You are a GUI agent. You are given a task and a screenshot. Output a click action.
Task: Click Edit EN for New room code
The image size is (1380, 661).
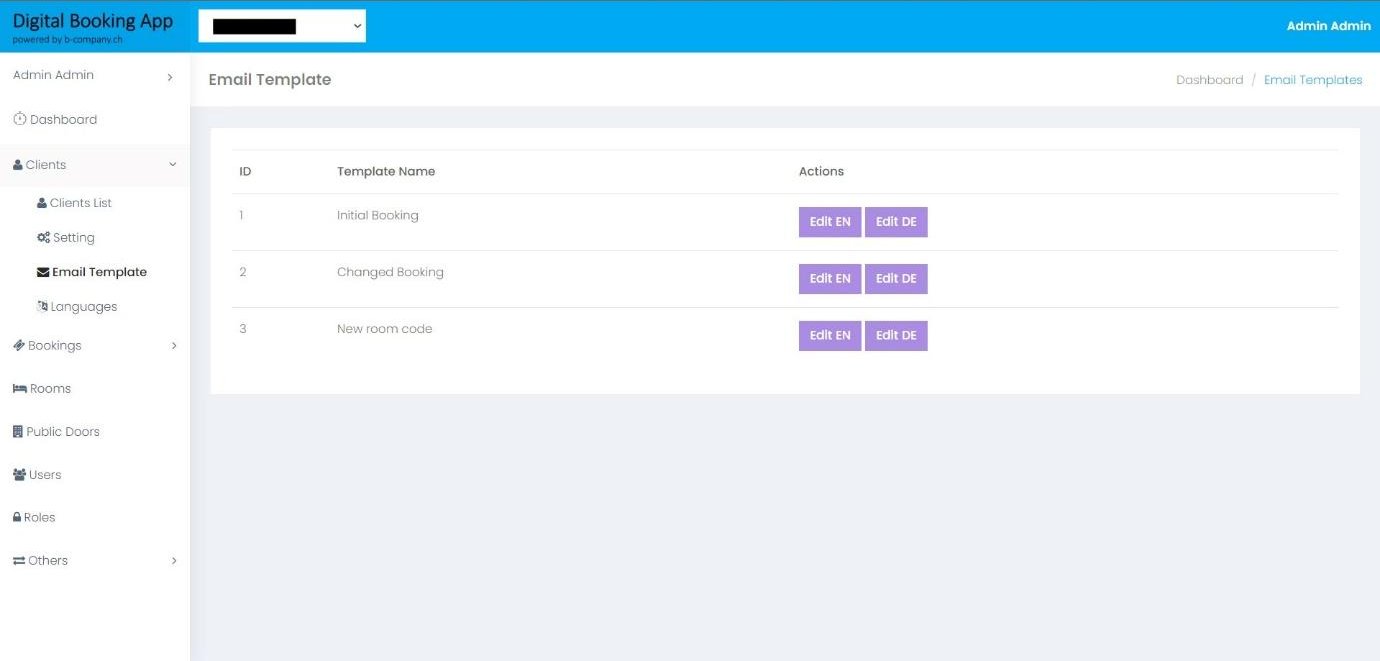(x=830, y=336)
